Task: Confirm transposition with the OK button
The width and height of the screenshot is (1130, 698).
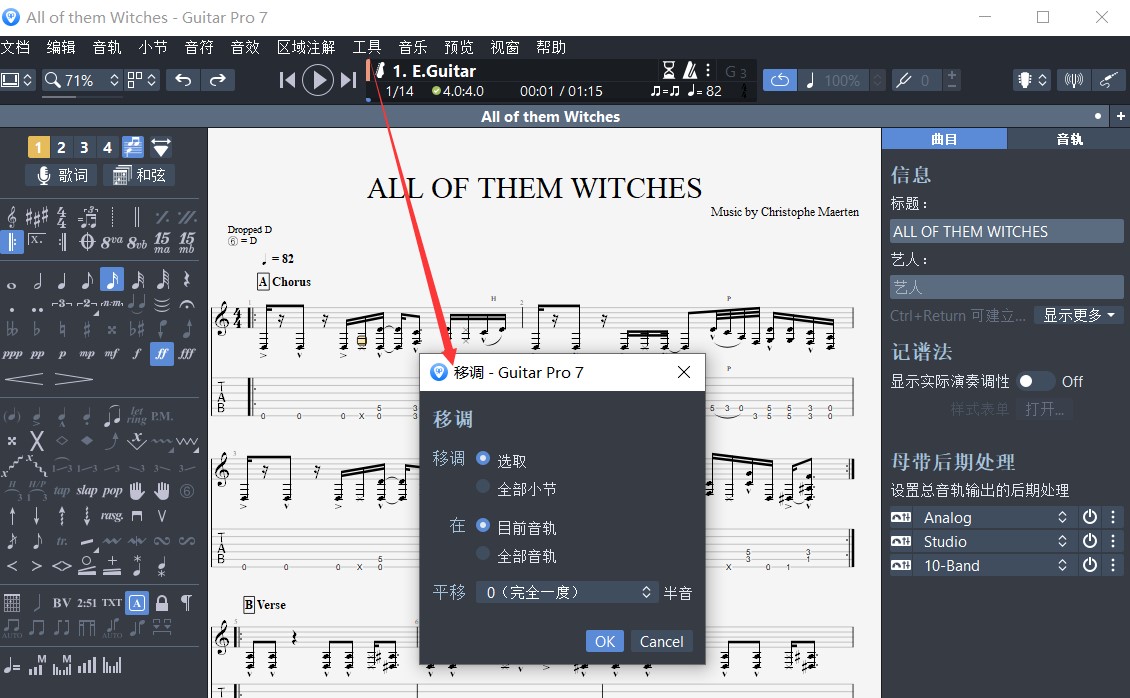Action: point(604,641)
